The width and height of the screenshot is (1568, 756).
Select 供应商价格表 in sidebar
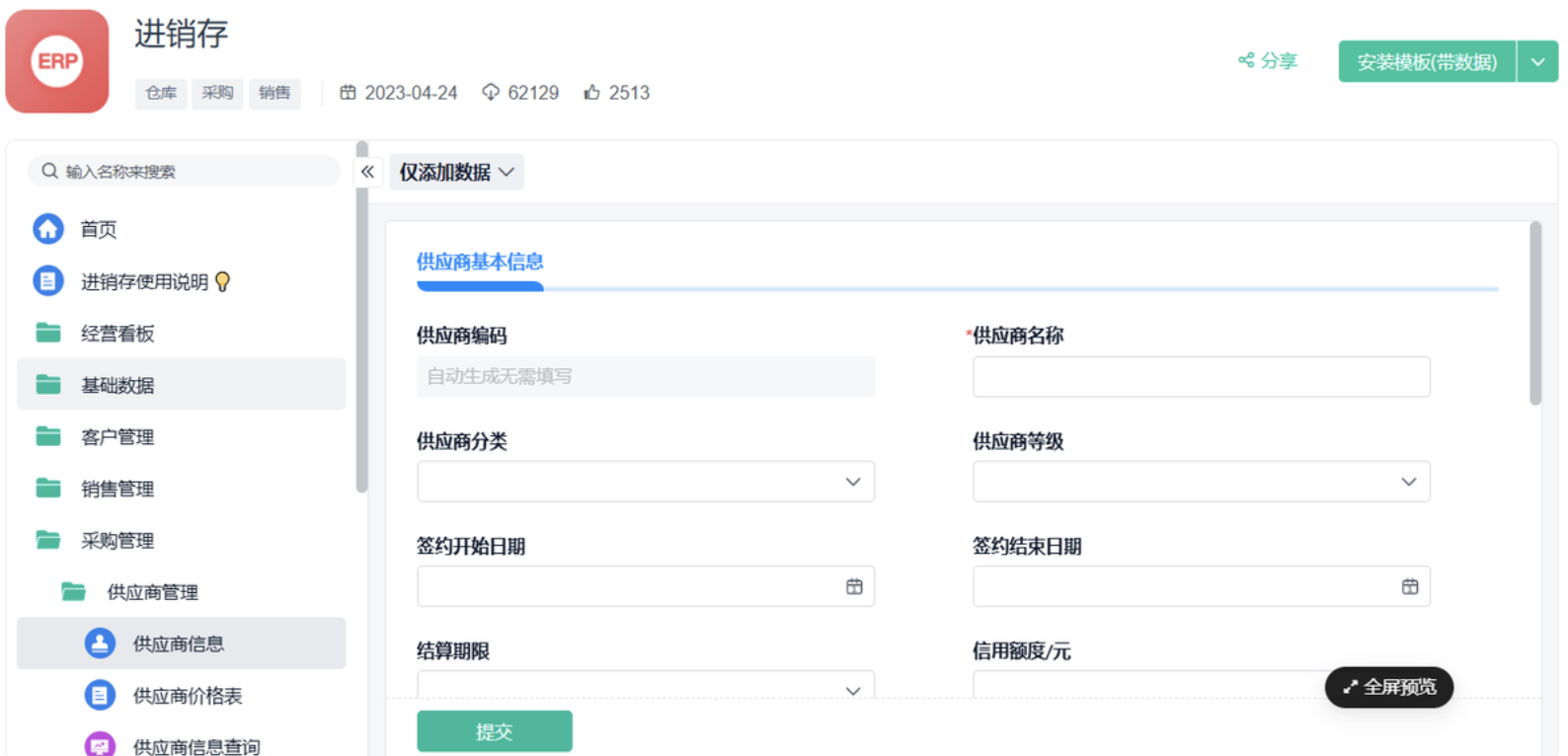coord(182,696)
